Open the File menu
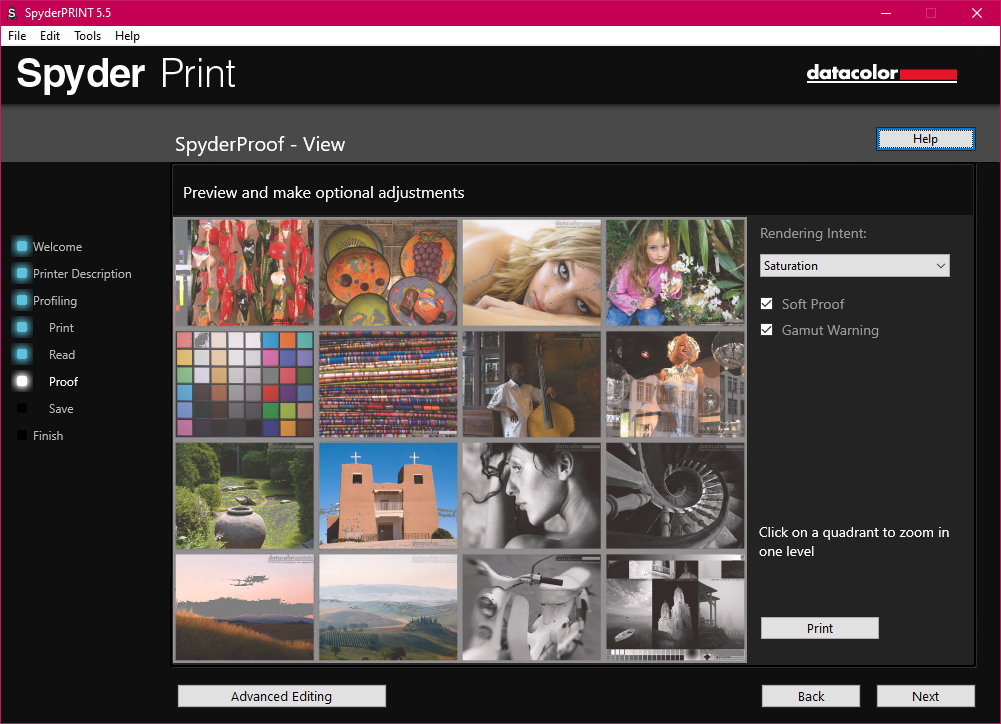1001x724 pixels. [x=17, y=36]
